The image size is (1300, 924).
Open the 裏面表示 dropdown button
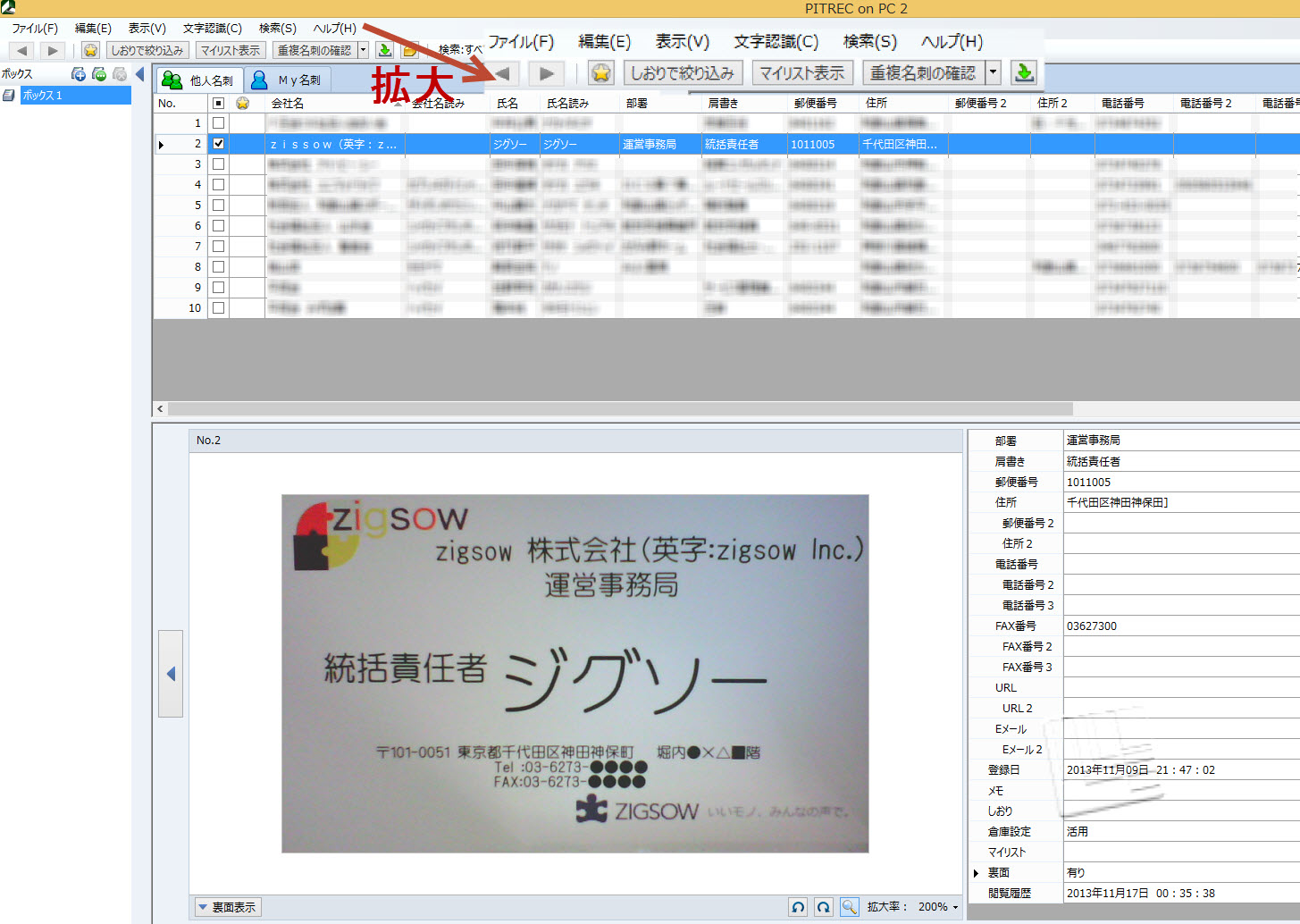coord(228,907)
